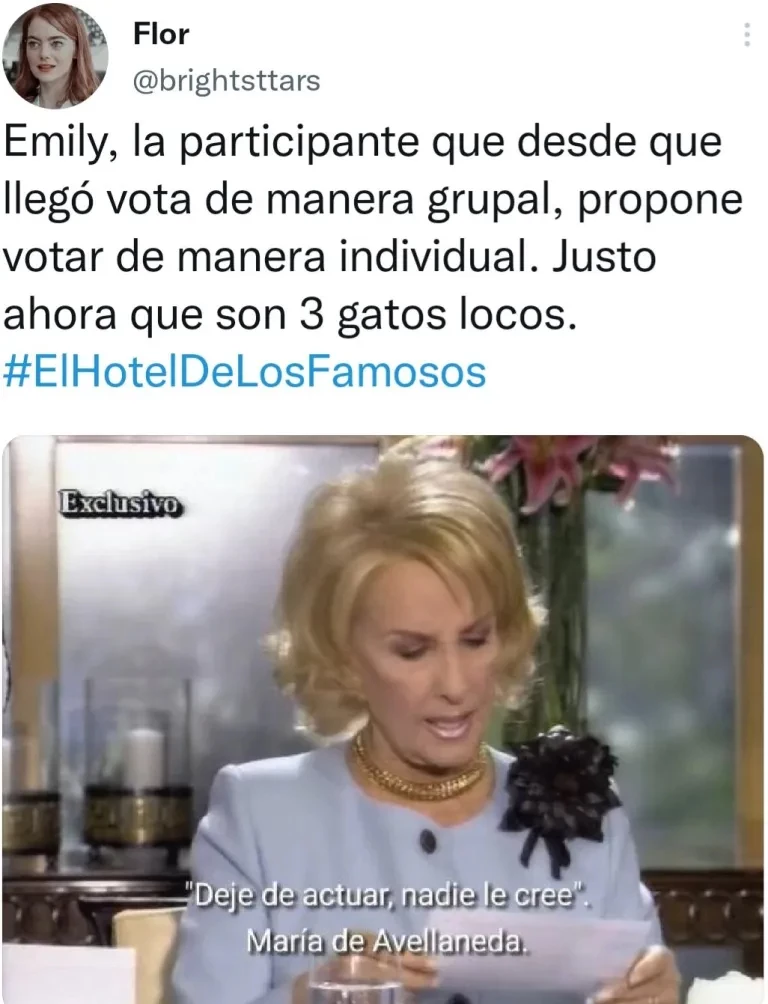Open the #ElHotelDeLosFamosos hashtag
The image size is (768, 1004).
[245, 373]
